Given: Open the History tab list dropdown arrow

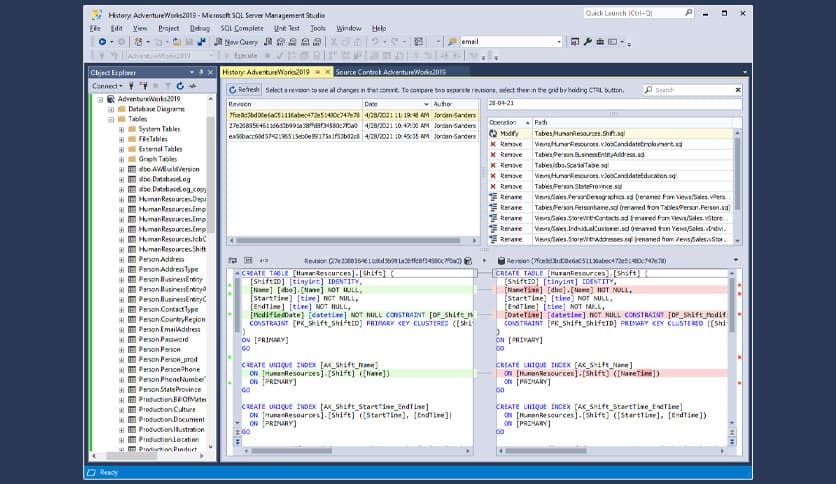Looking at the screenshot, I should [745, 72].
